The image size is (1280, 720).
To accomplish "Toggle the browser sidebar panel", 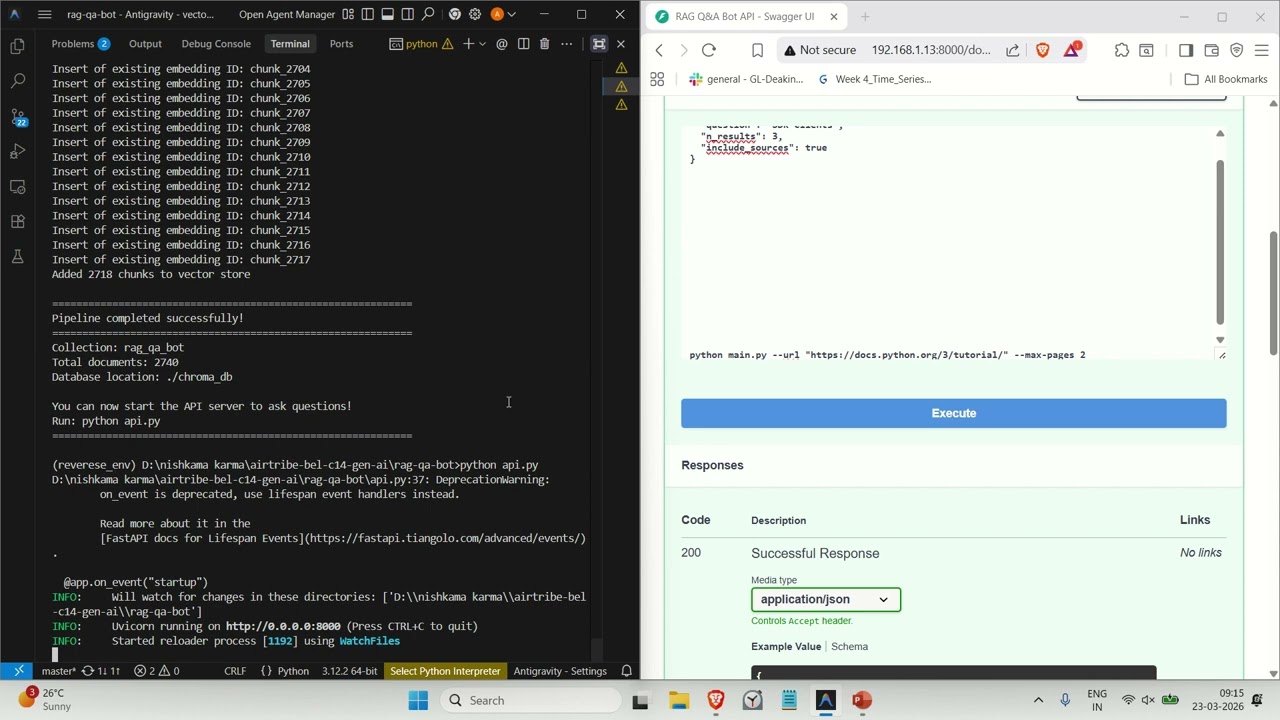I will (1185, 50).
